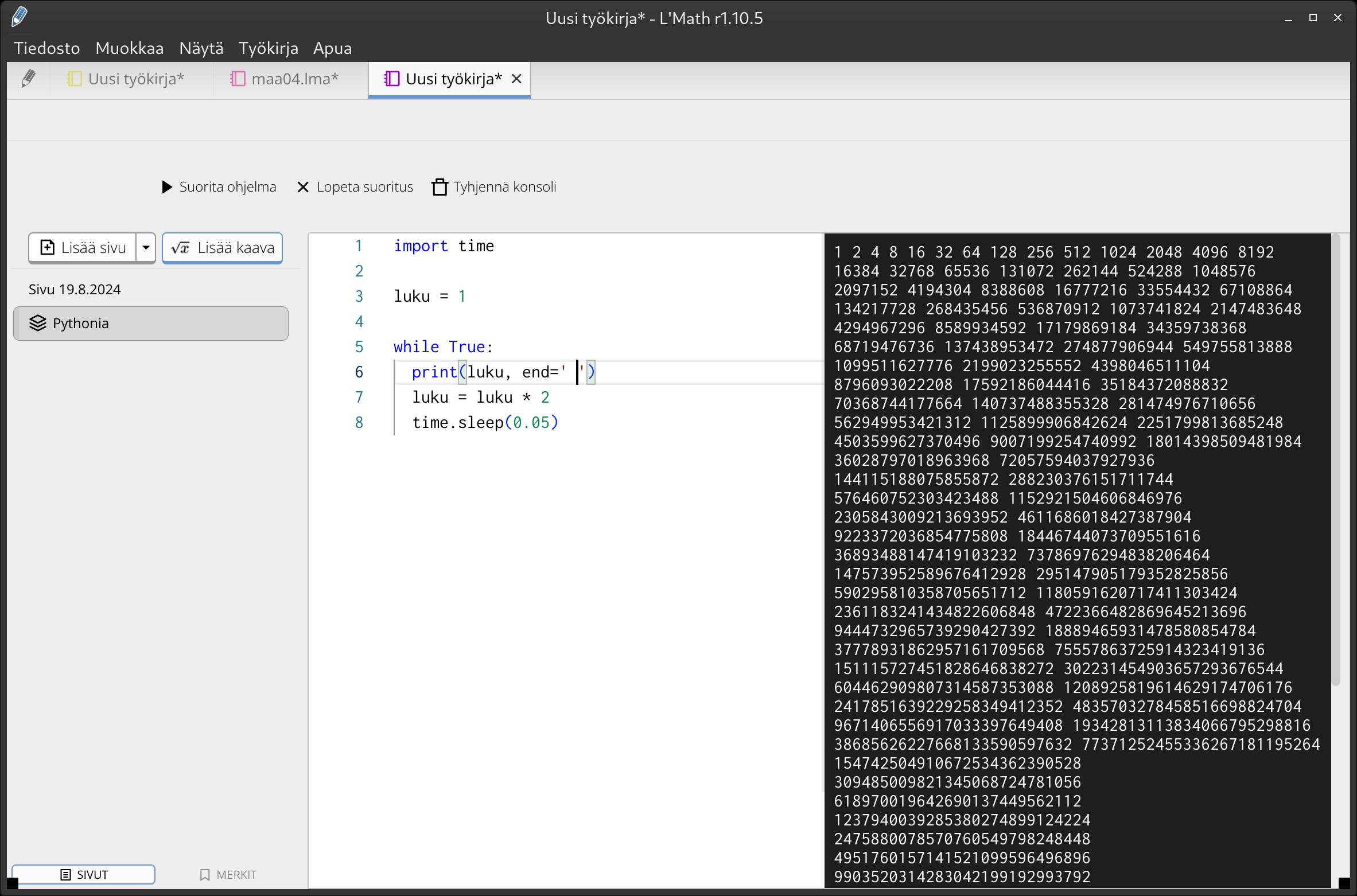Click the Sivu 19.8.2024 heading
Viewport: 1357px width, 896px height.
point(75,290)
